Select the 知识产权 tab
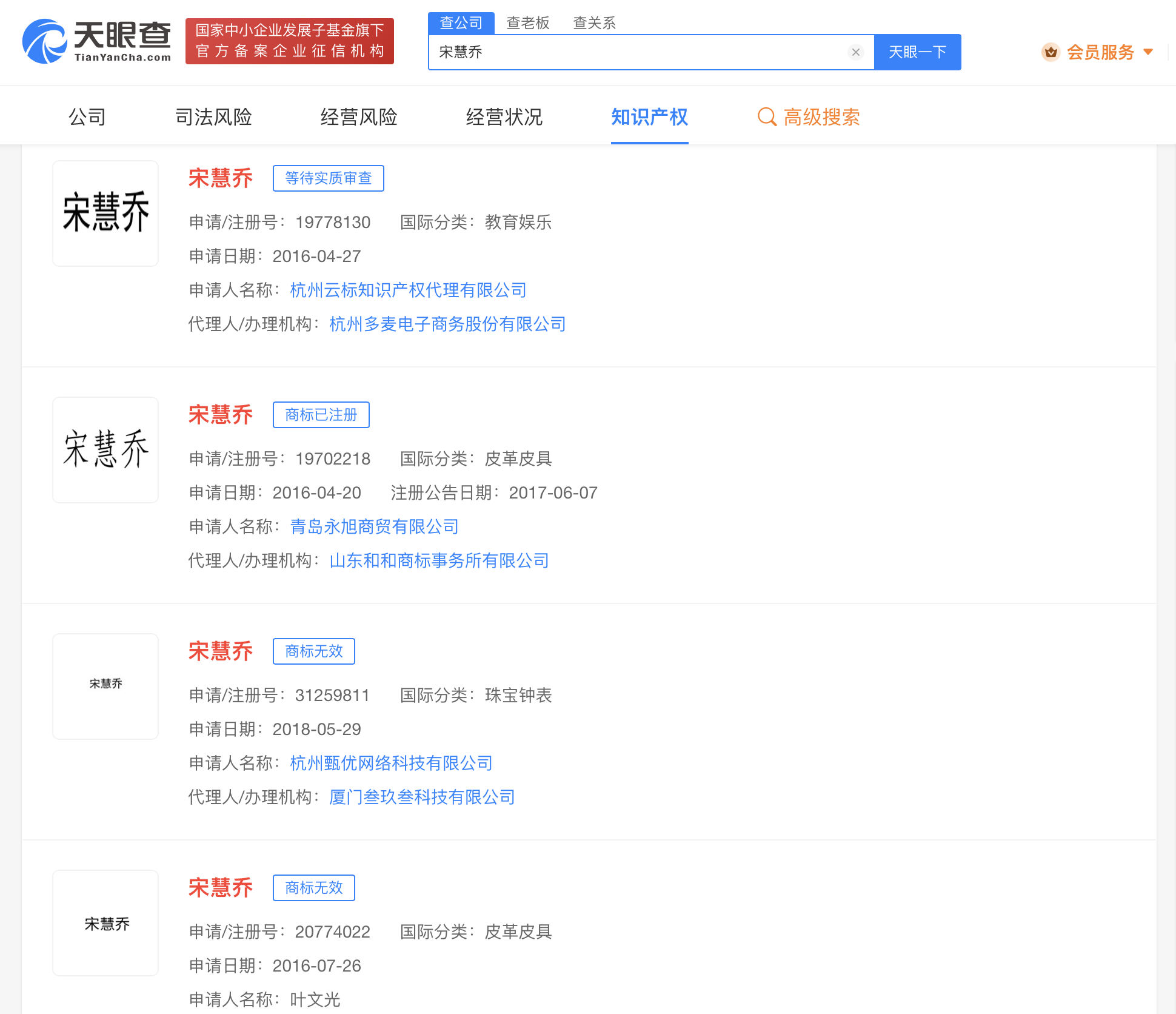 650,116
